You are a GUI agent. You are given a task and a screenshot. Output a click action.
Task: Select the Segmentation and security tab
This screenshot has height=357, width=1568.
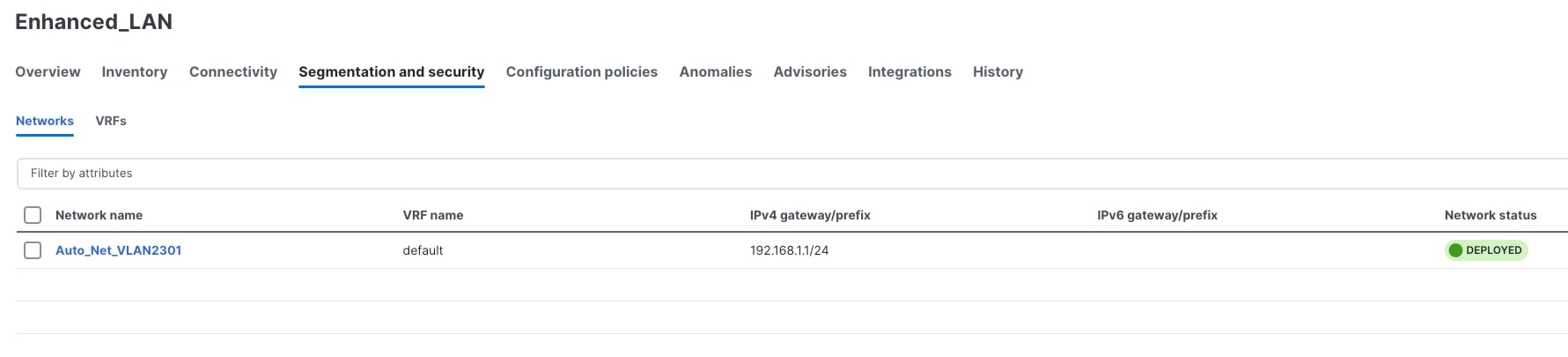391,72
